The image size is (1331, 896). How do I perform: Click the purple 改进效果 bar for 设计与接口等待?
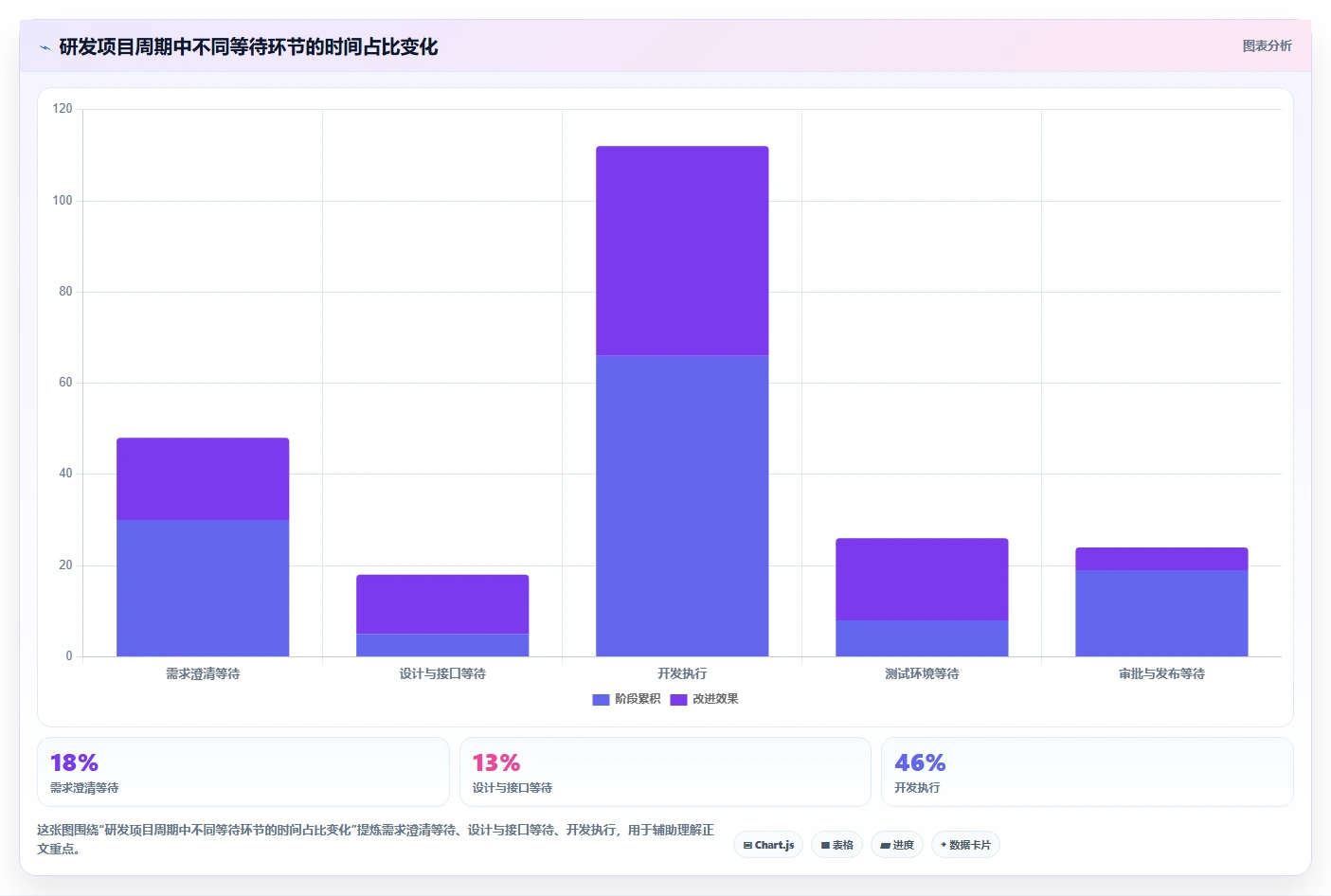pyautogui.click(x=442, y=604)
